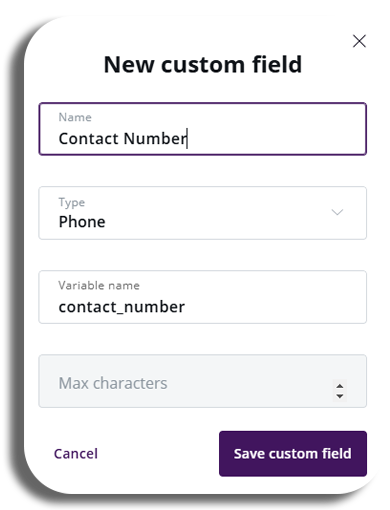This screenshot has width=390, height=510.
Task: Expand the Type dropdown chevron
Action: pyautogui.click(x=337, y=212)
